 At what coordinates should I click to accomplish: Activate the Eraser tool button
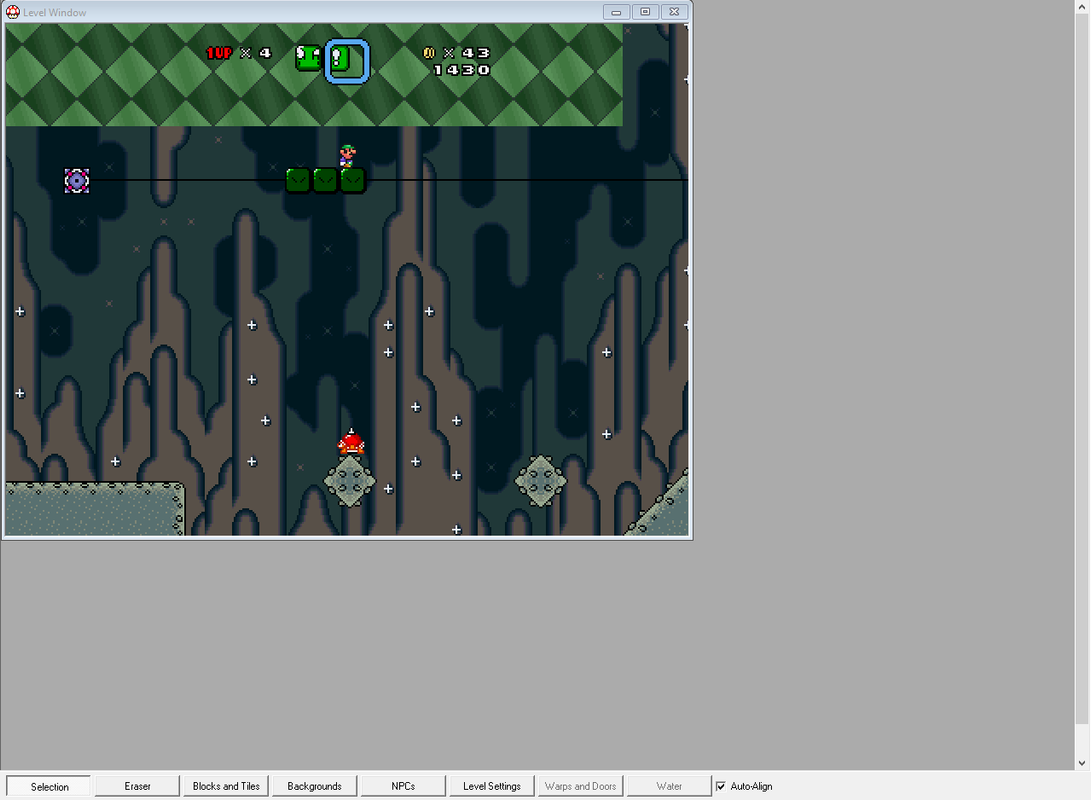[137, 786]
